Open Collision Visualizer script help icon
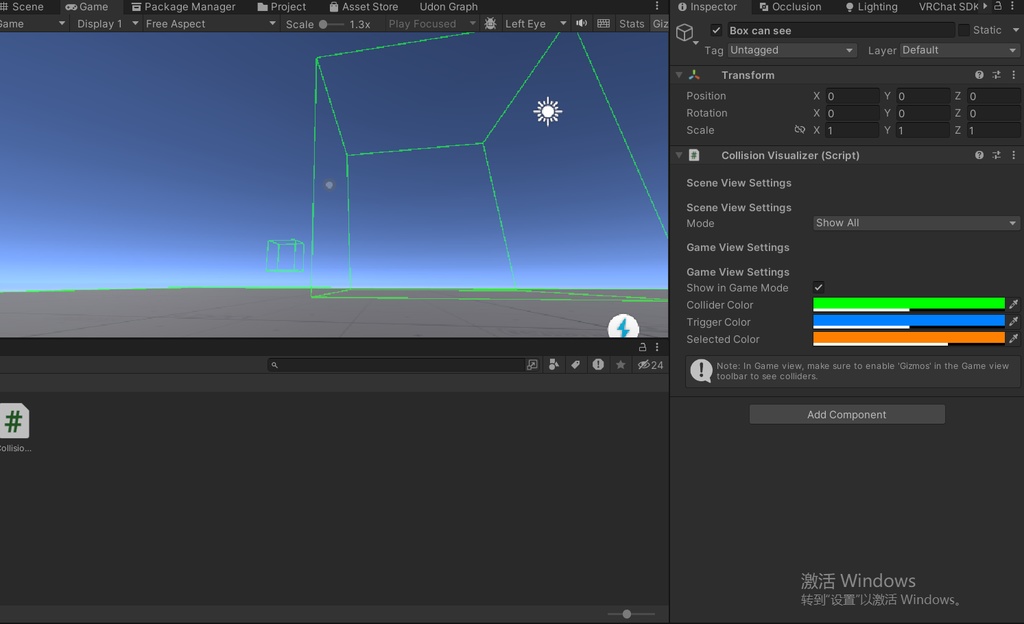The height and width of the screenshot is (624, 1024). [980, 155]
